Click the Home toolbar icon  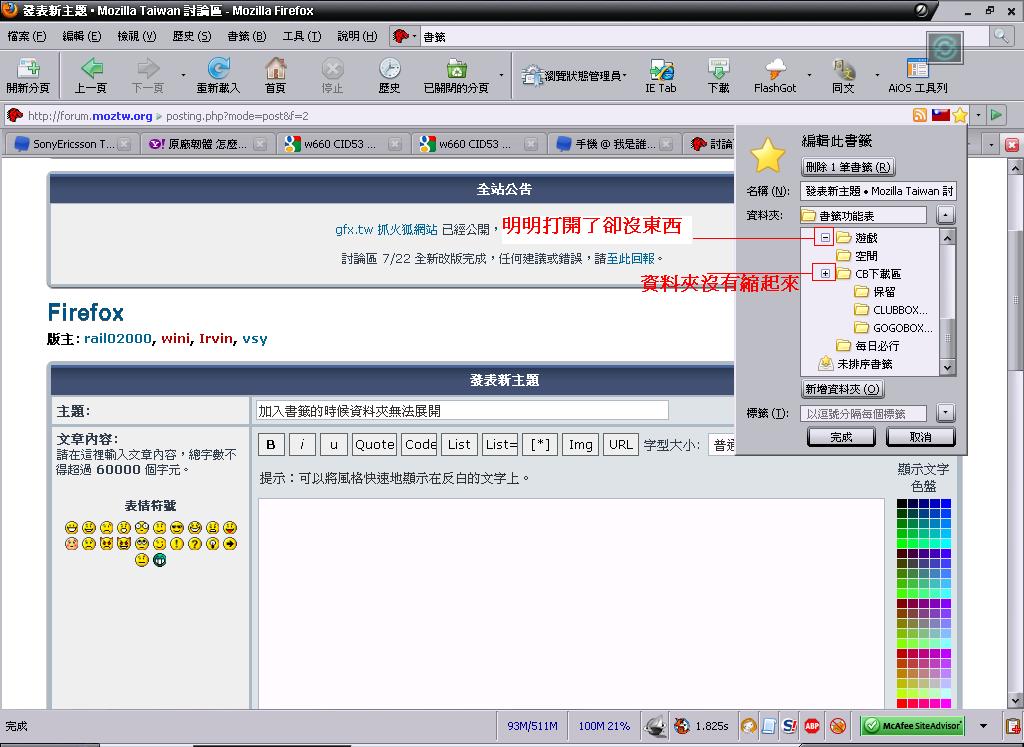pyautogui.click(x=275, y=69)
